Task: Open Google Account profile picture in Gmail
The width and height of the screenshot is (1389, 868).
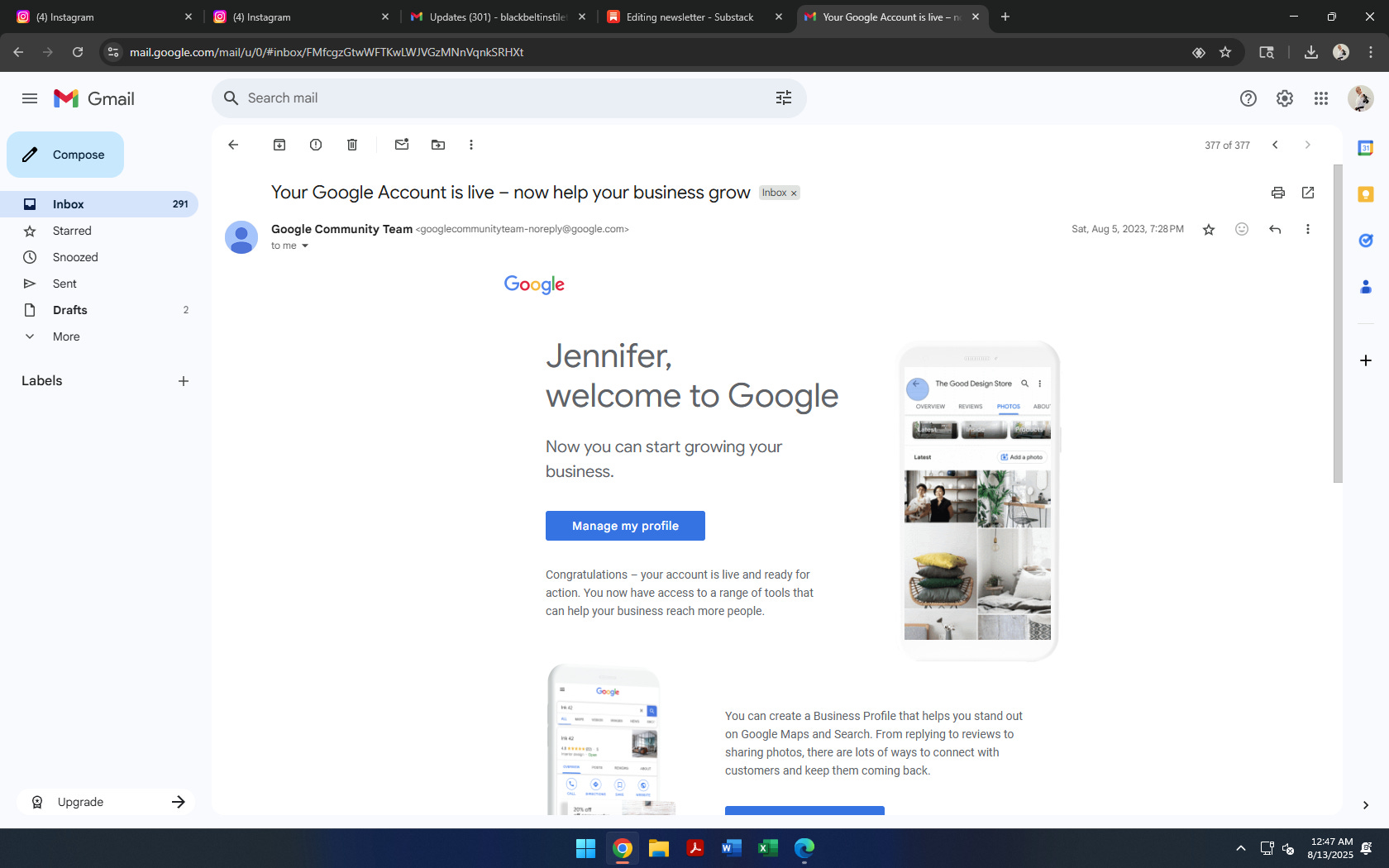Action: (x=1360, y=98)
